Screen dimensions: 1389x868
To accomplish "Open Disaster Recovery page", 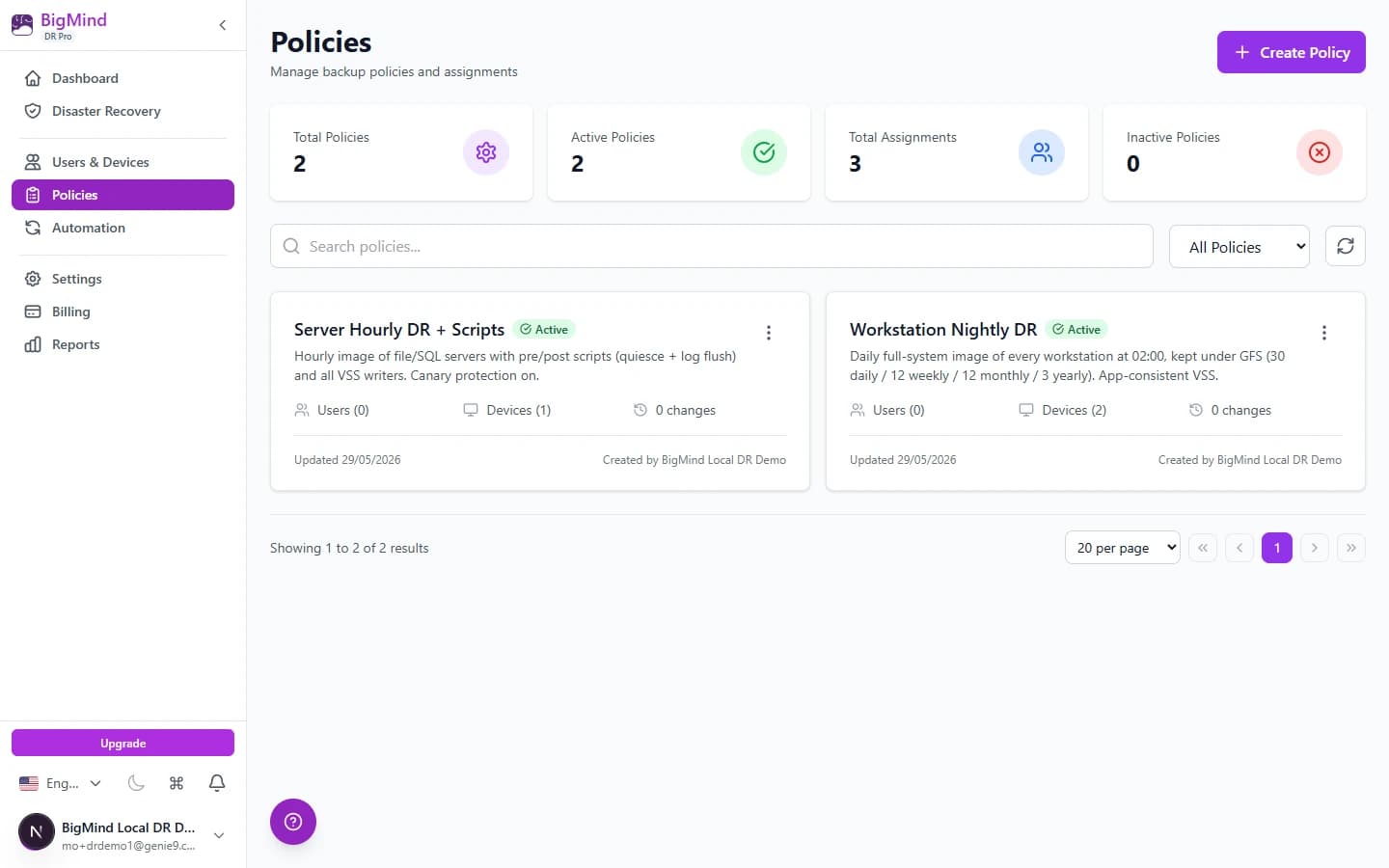I will pos(123,111).
